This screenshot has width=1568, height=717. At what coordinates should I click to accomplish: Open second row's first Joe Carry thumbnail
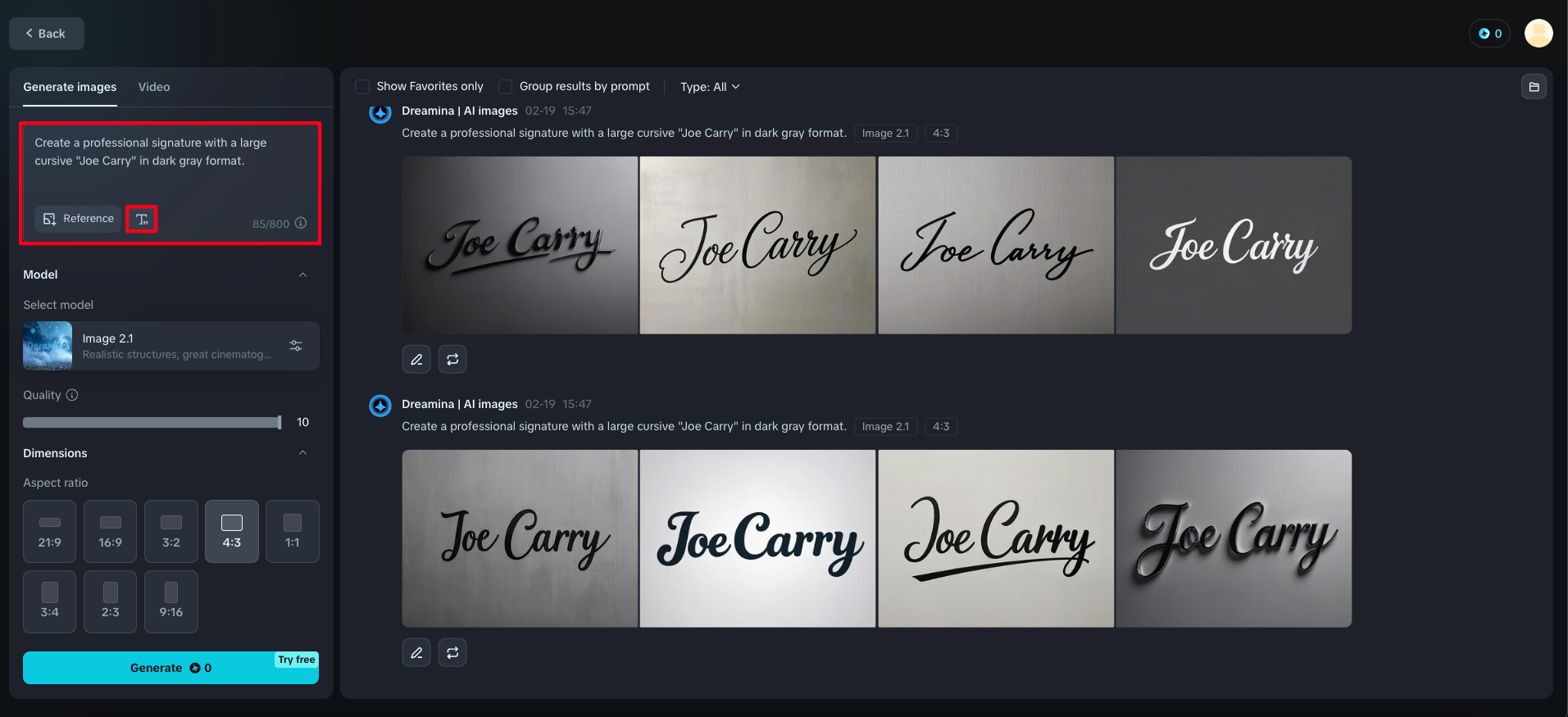tap(520, 538)
